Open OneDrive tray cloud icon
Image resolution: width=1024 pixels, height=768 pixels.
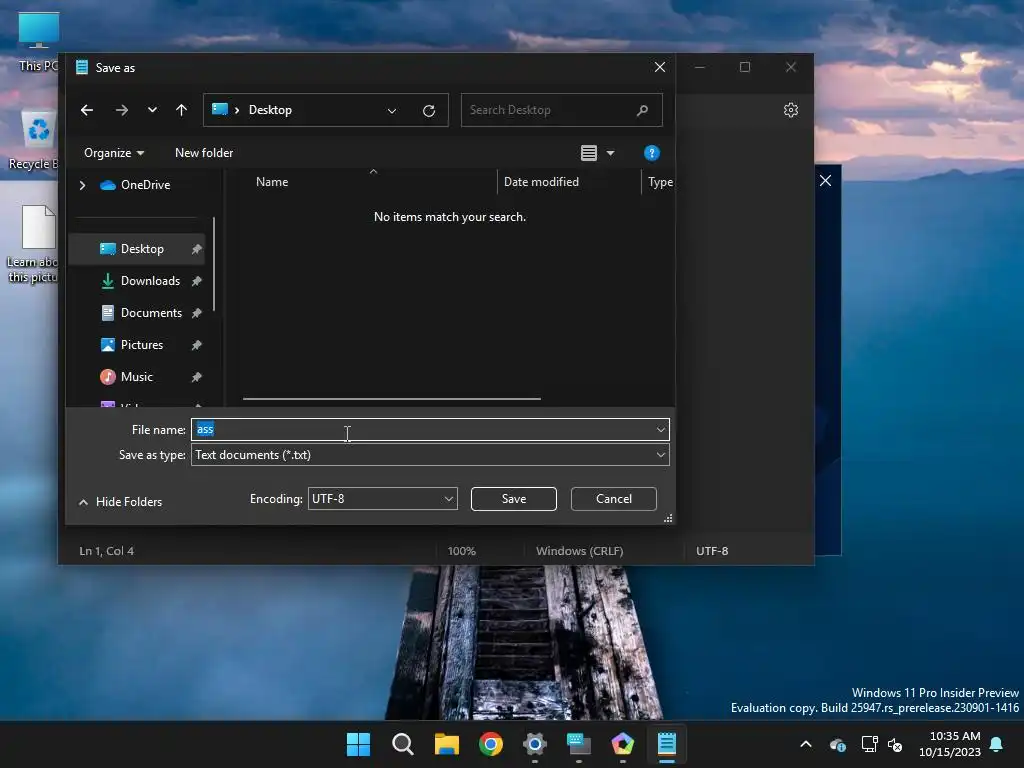(837, 744)
